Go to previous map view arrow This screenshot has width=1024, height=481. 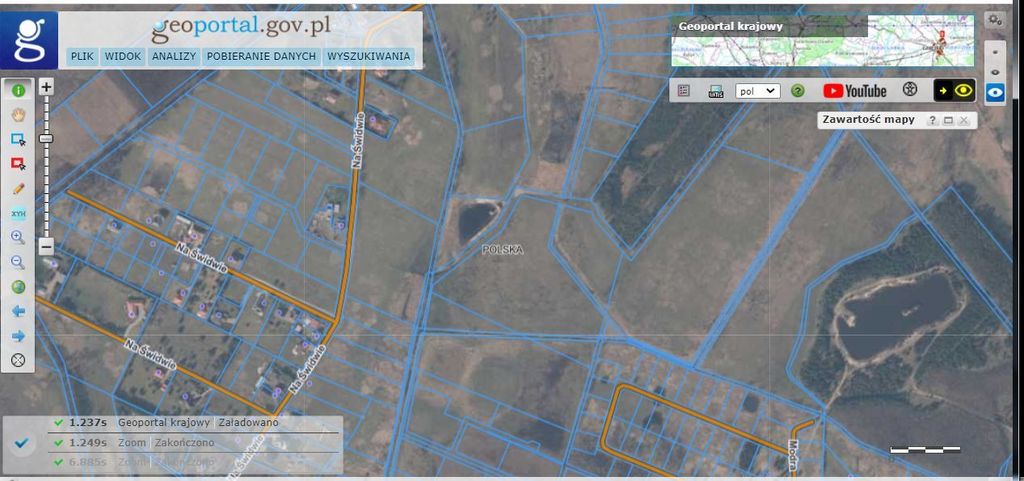(18, 311)
